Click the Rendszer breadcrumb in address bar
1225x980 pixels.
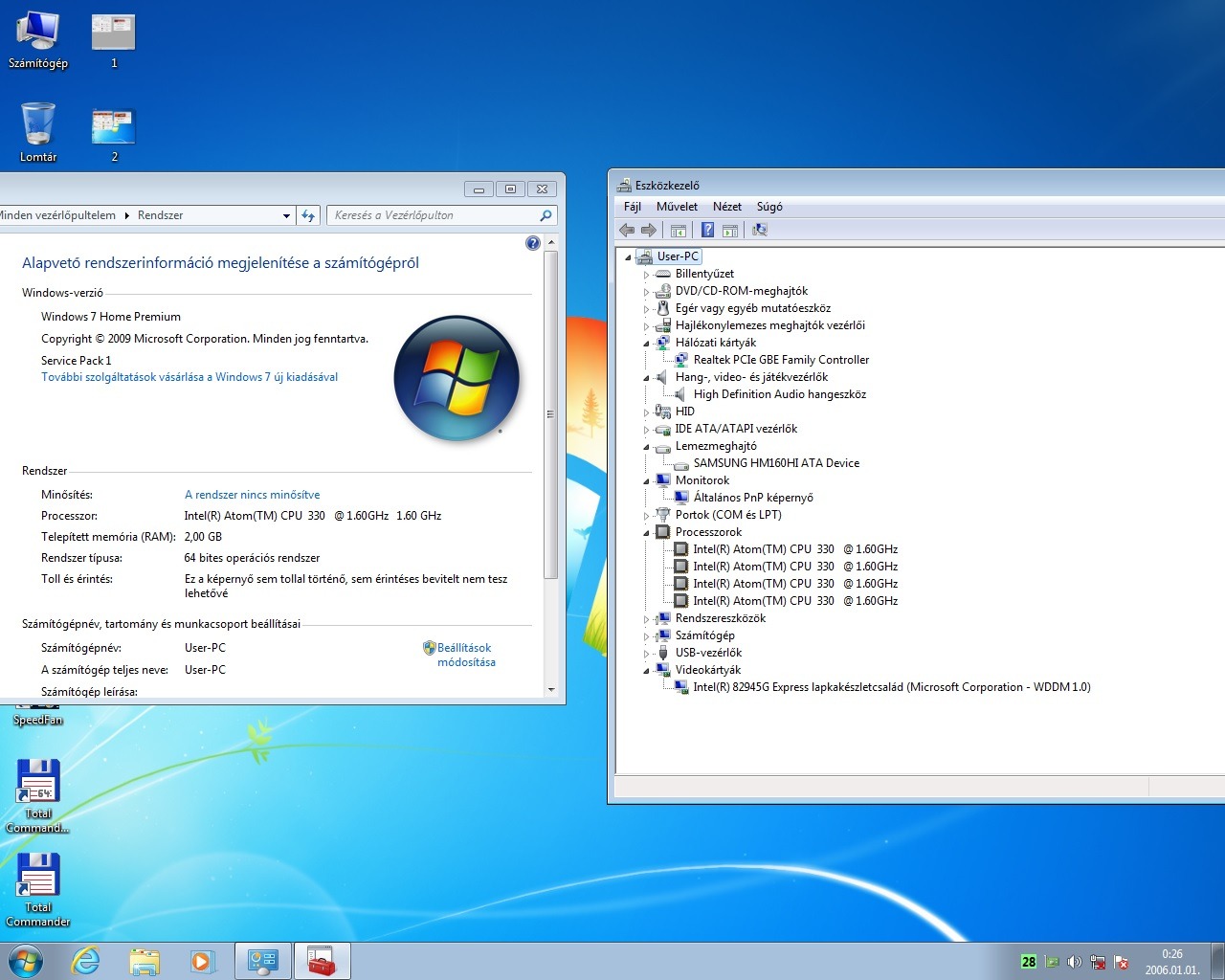[160, 215]
